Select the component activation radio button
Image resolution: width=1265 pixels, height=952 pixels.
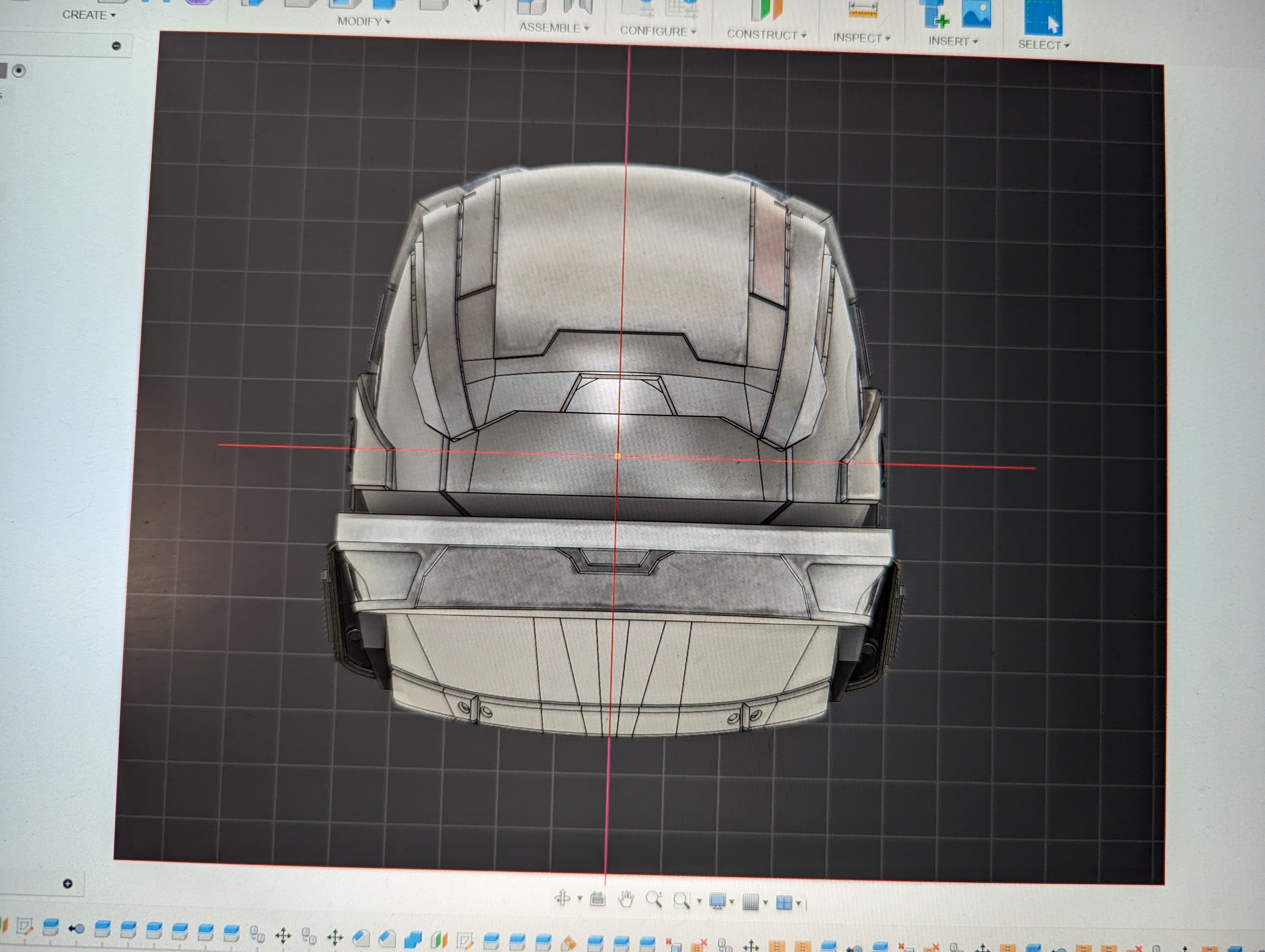click(x=19, y=71)
